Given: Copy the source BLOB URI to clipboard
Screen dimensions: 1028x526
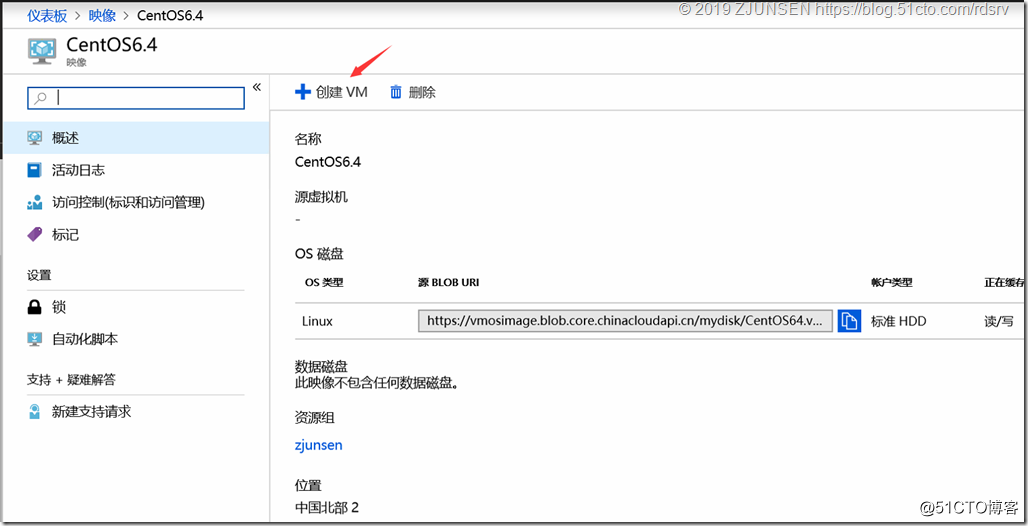Looking at the screenshot, I should click(849, 321).
